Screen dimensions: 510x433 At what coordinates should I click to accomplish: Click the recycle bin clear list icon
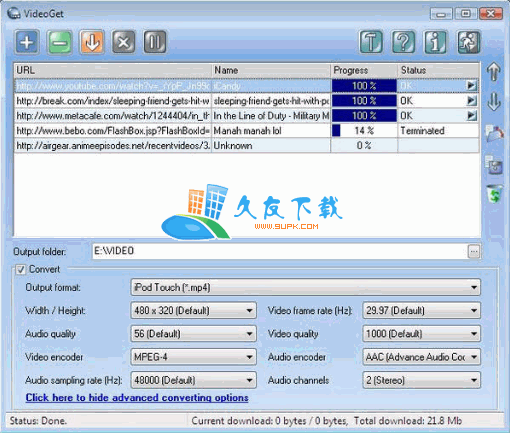click(494, 194)
